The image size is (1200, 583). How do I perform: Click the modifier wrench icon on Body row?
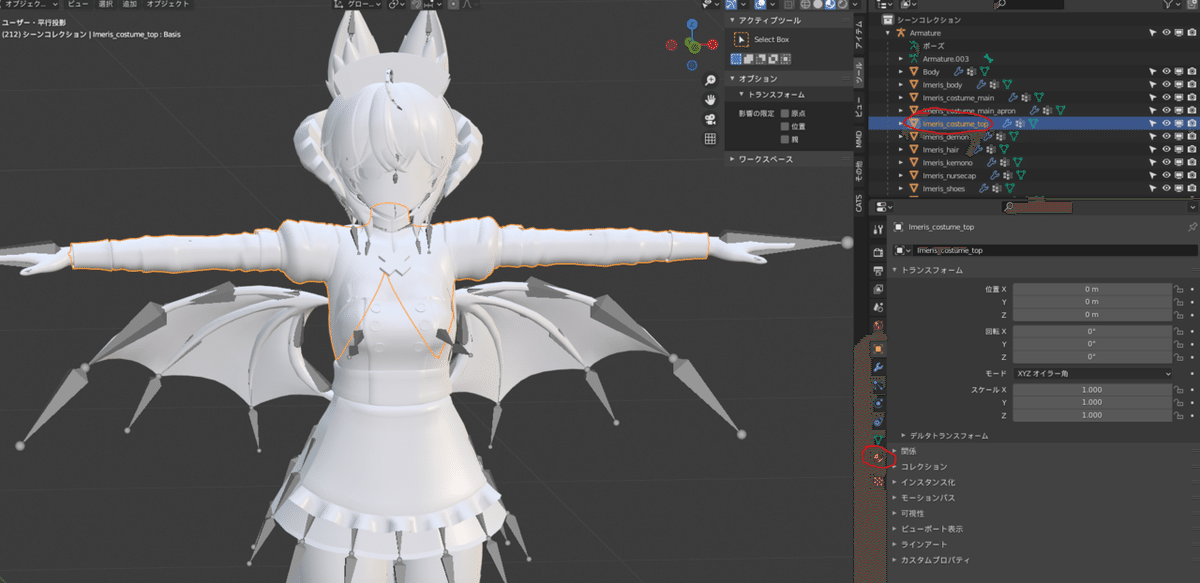[x=959, y=72]
